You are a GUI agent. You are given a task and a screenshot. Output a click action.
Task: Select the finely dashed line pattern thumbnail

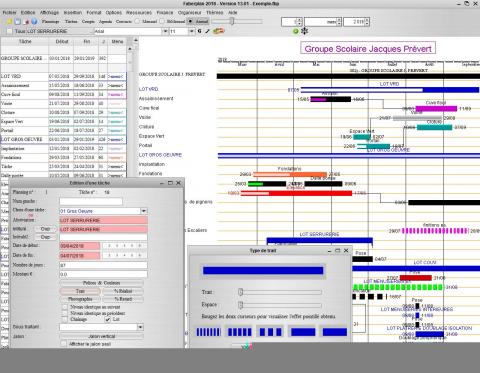pos(208,332)
